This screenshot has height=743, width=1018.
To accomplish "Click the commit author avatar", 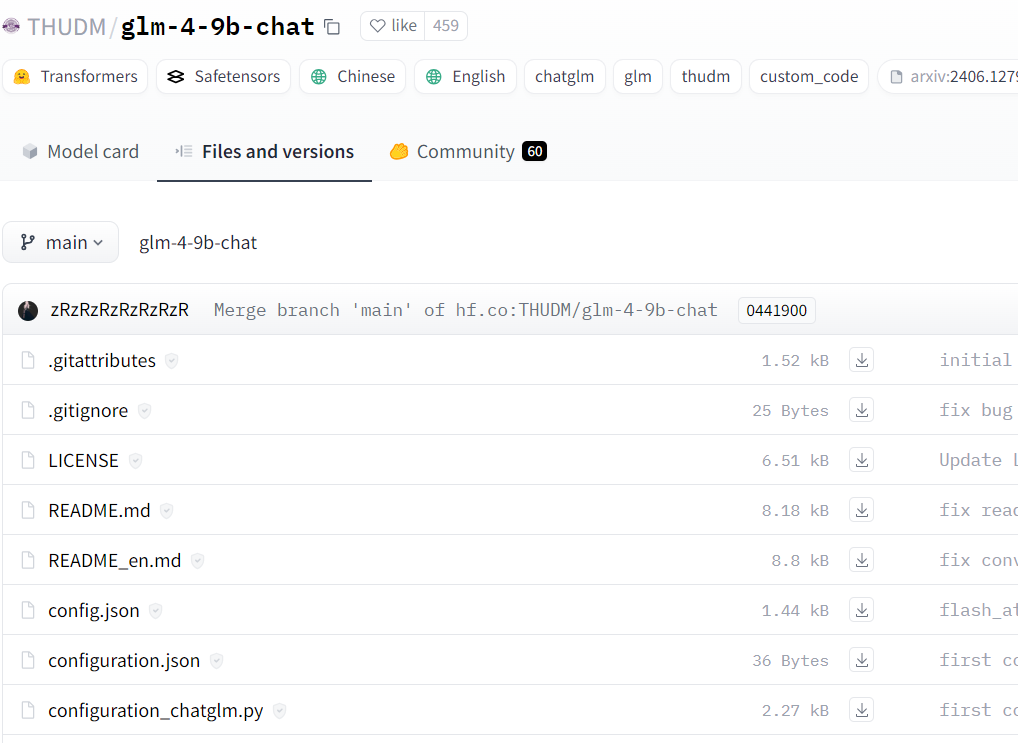I will (28, 310).
